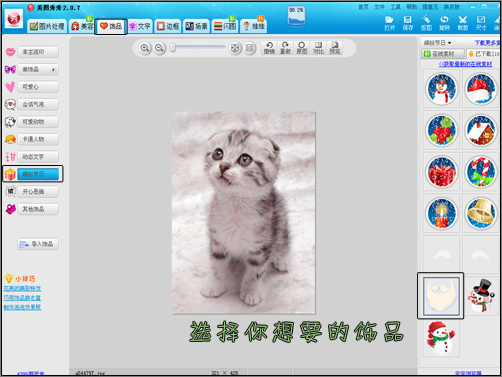Select the 其他饰品 other accessories category
Screen dimensions: 502x377
(x=38, y=209)
